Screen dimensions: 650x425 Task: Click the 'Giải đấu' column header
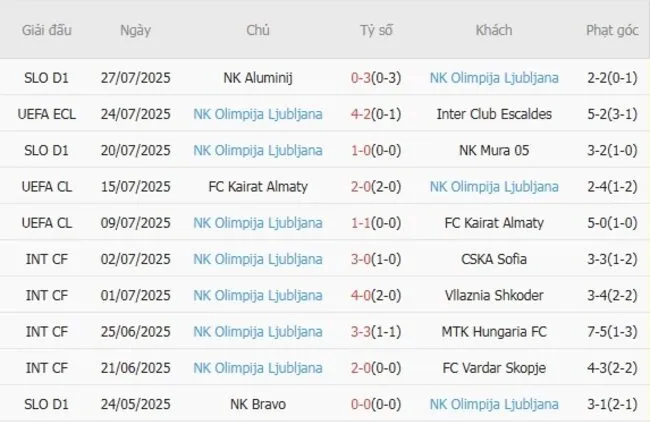[x=46, y=30]
